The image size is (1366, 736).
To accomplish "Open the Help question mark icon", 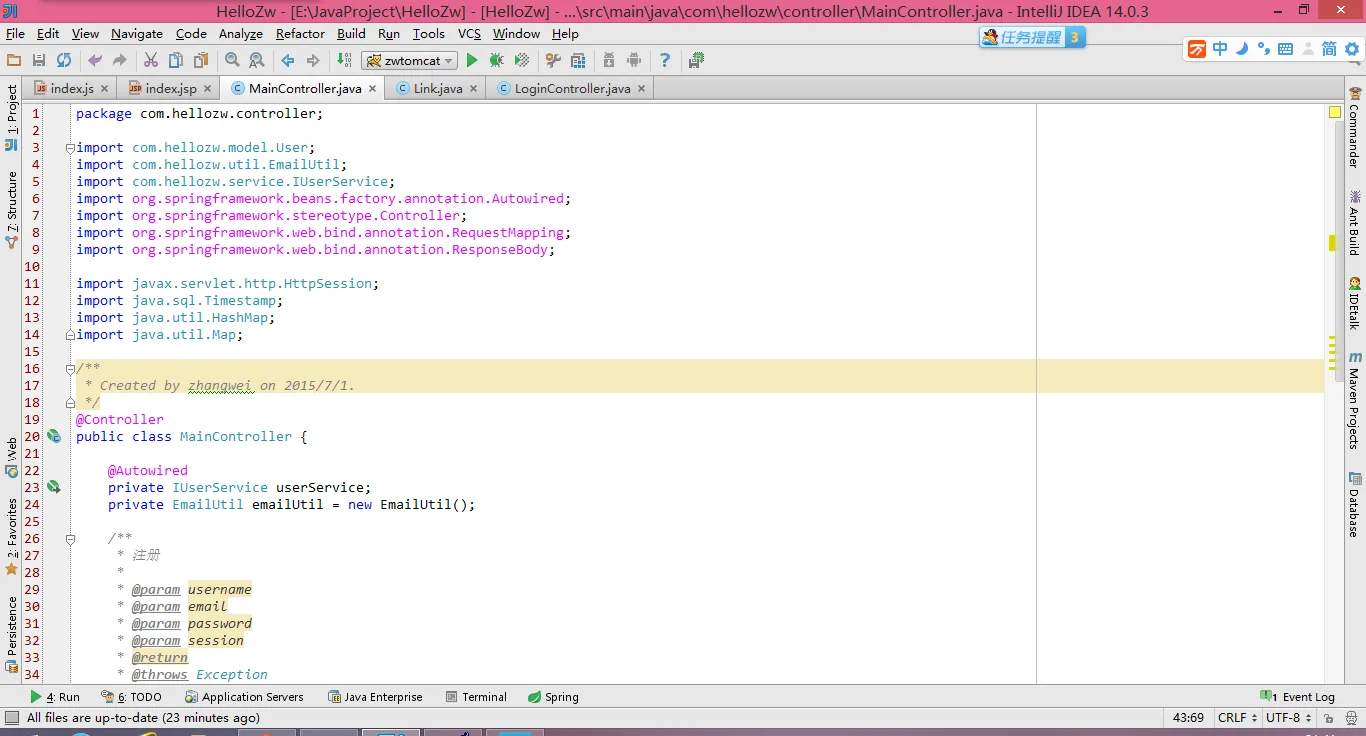I will [665, 61].
